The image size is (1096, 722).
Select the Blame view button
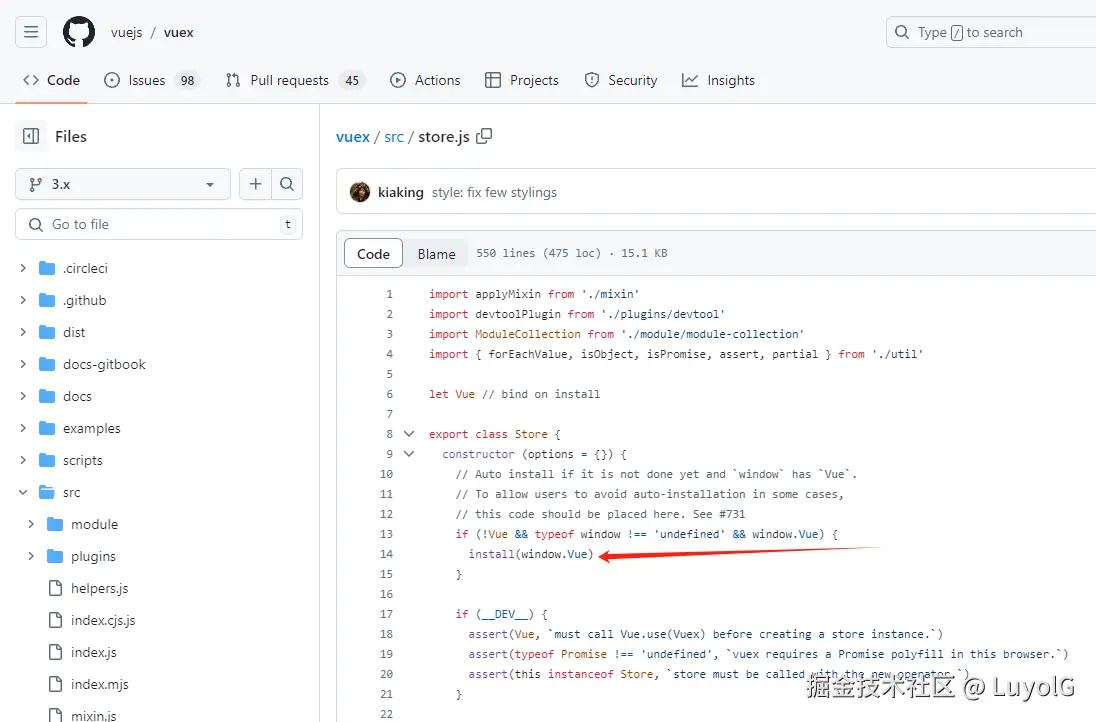click(x=436, y=254)
